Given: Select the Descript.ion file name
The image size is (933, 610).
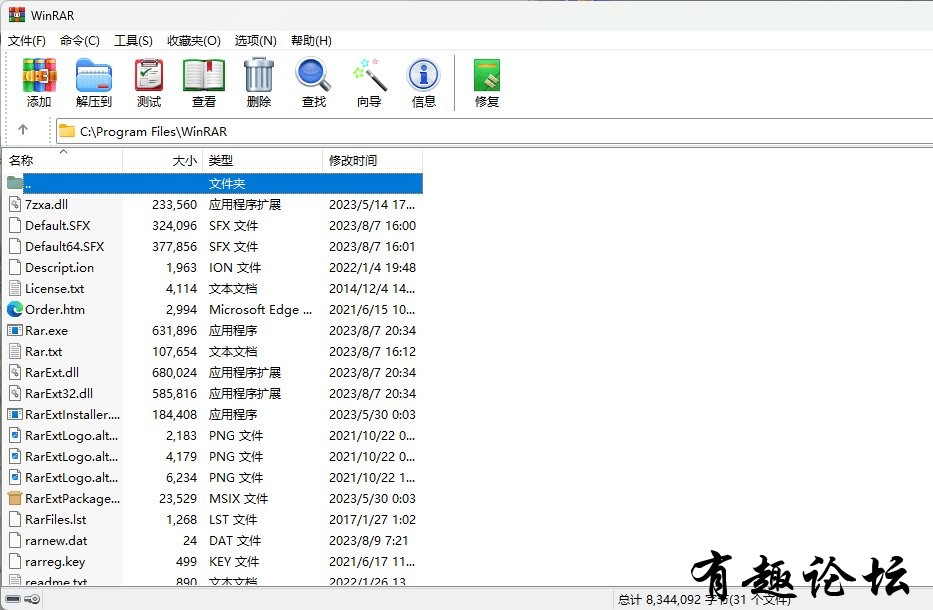Looking at the screenshot, I should tap(60, 268).
